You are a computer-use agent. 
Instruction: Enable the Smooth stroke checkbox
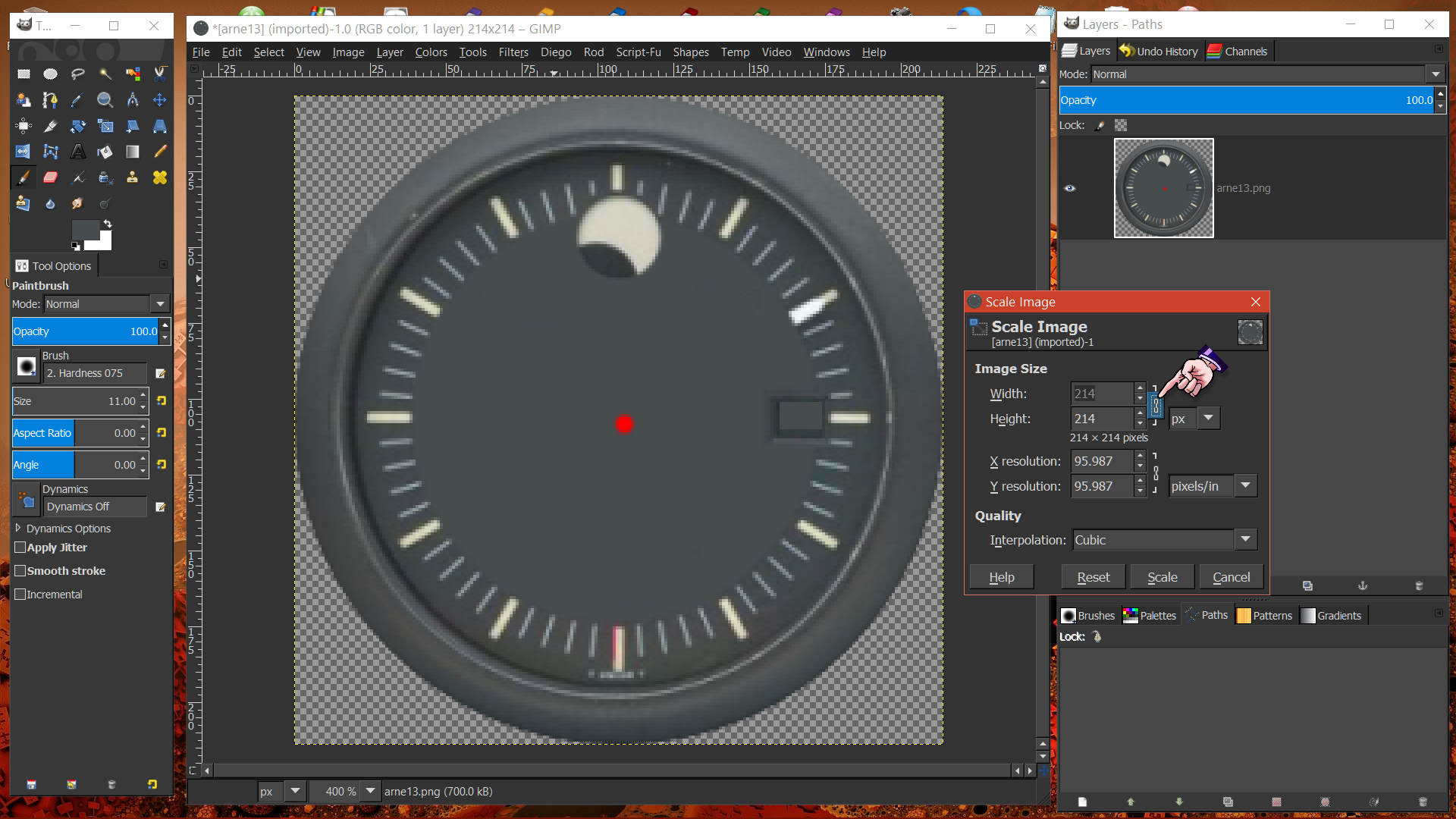point(20,571)
